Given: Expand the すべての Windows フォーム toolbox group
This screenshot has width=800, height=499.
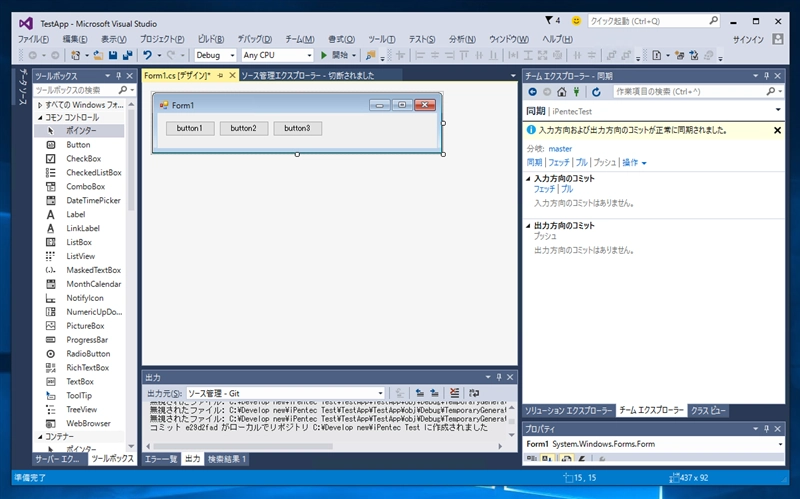Looking at the screenshot, I should pos(40,105).
